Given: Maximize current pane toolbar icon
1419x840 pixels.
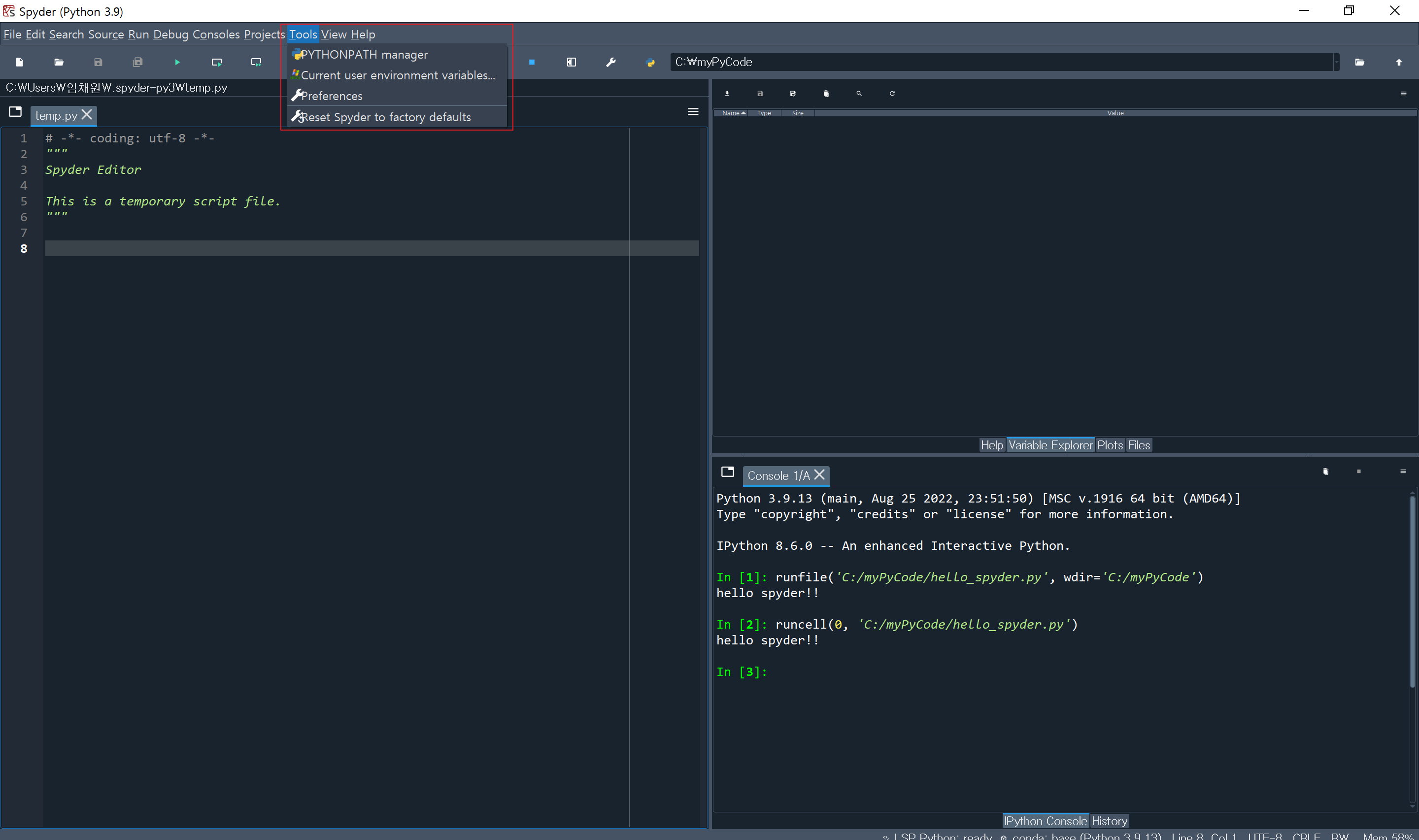Looking at the screenshot, I should point(571,62).
